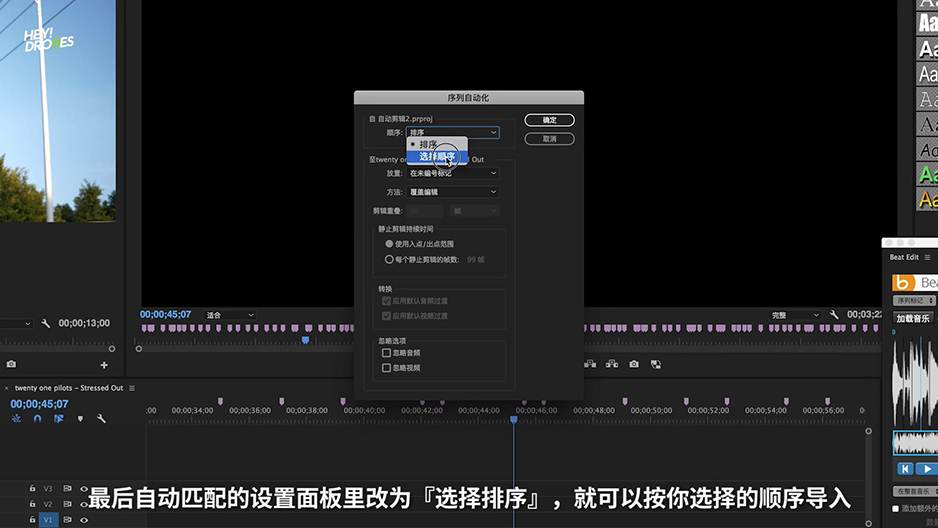The height and width of the screenshot is (528, 938).
Task: Click Beat Edit waveform overview strip
Action: pos(915,443)
